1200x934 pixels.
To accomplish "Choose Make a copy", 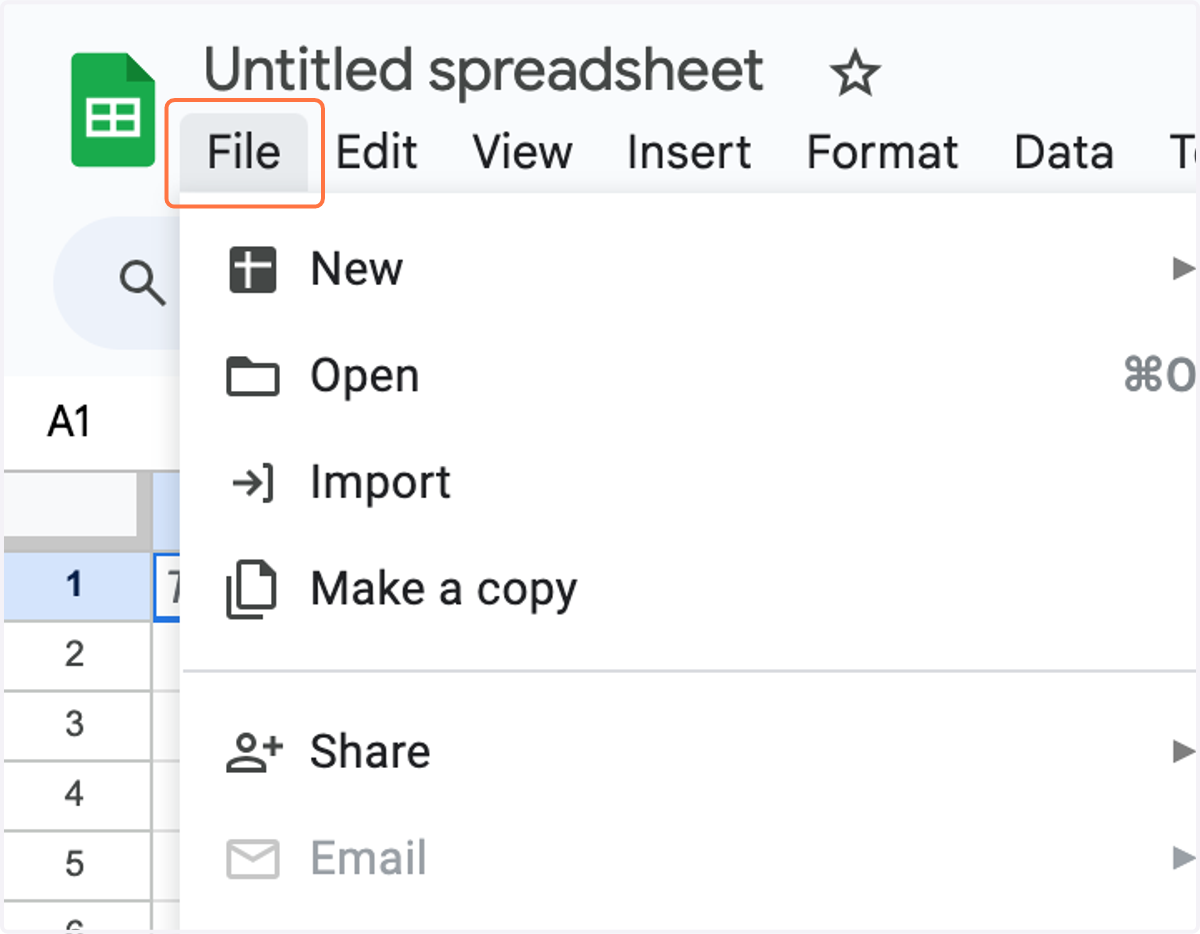I will tap(688, 590).
